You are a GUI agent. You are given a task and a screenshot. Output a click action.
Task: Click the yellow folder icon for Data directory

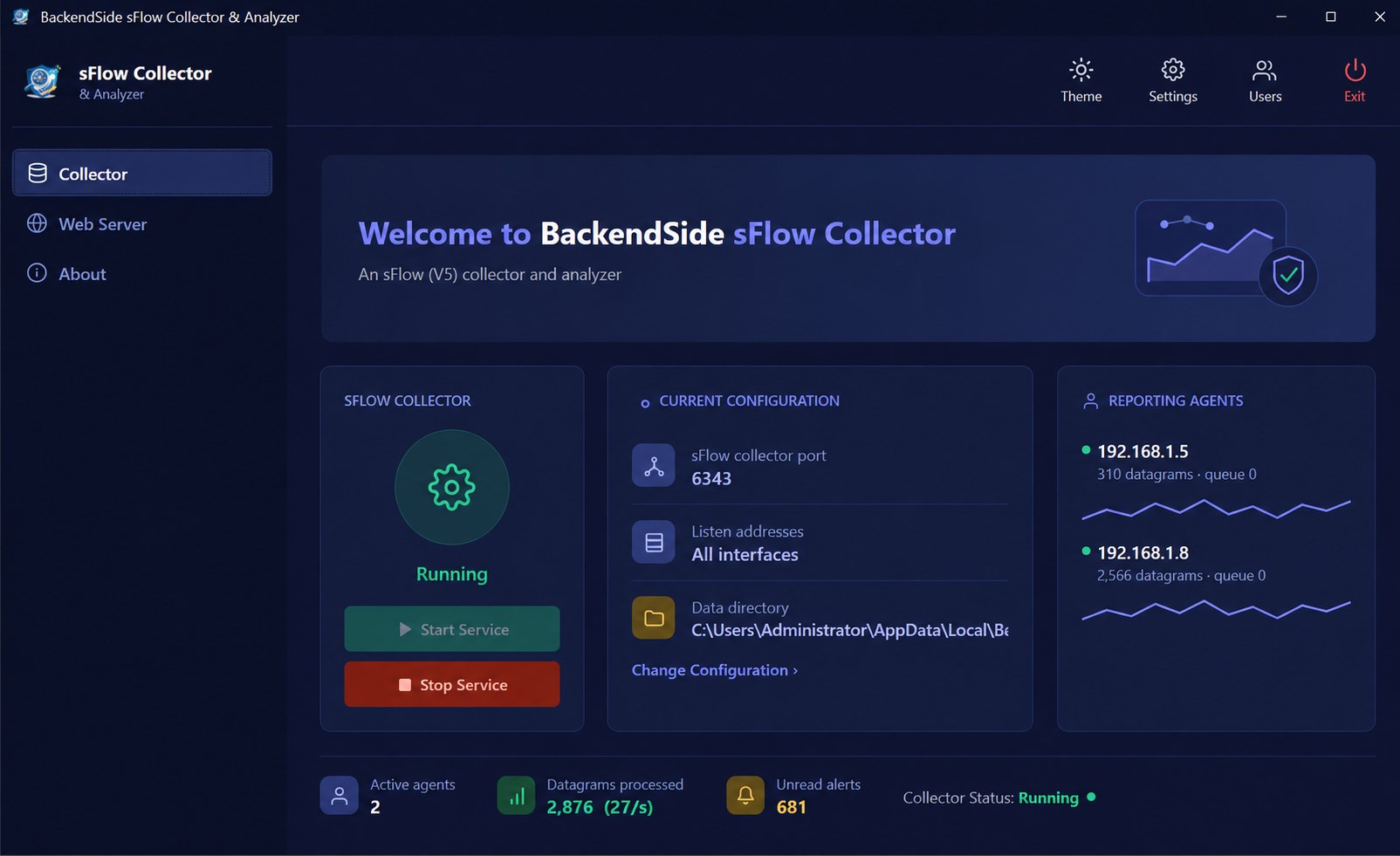coord(654,618)
